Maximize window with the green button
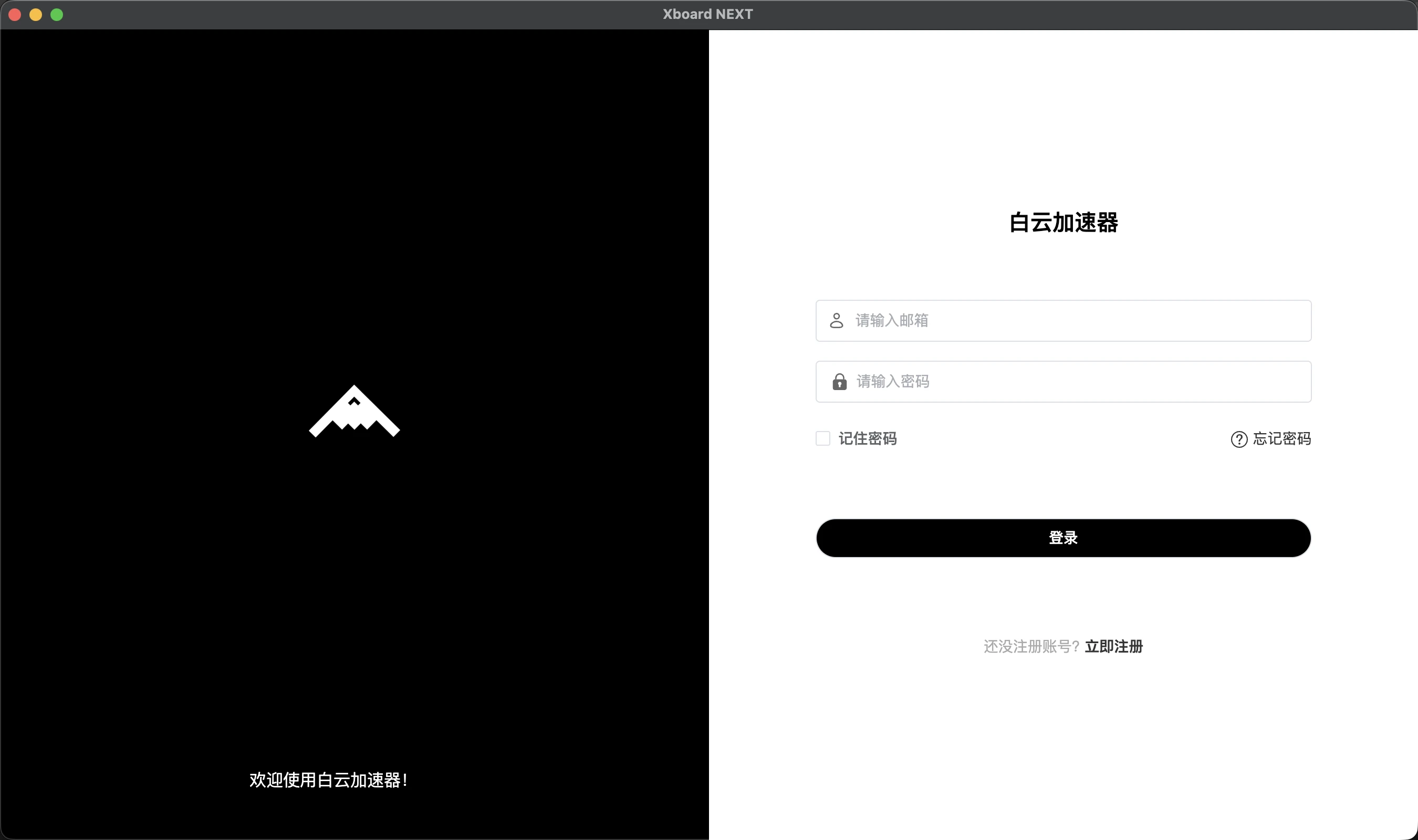Screen dimensions: 1418x840 pos(57,15)
